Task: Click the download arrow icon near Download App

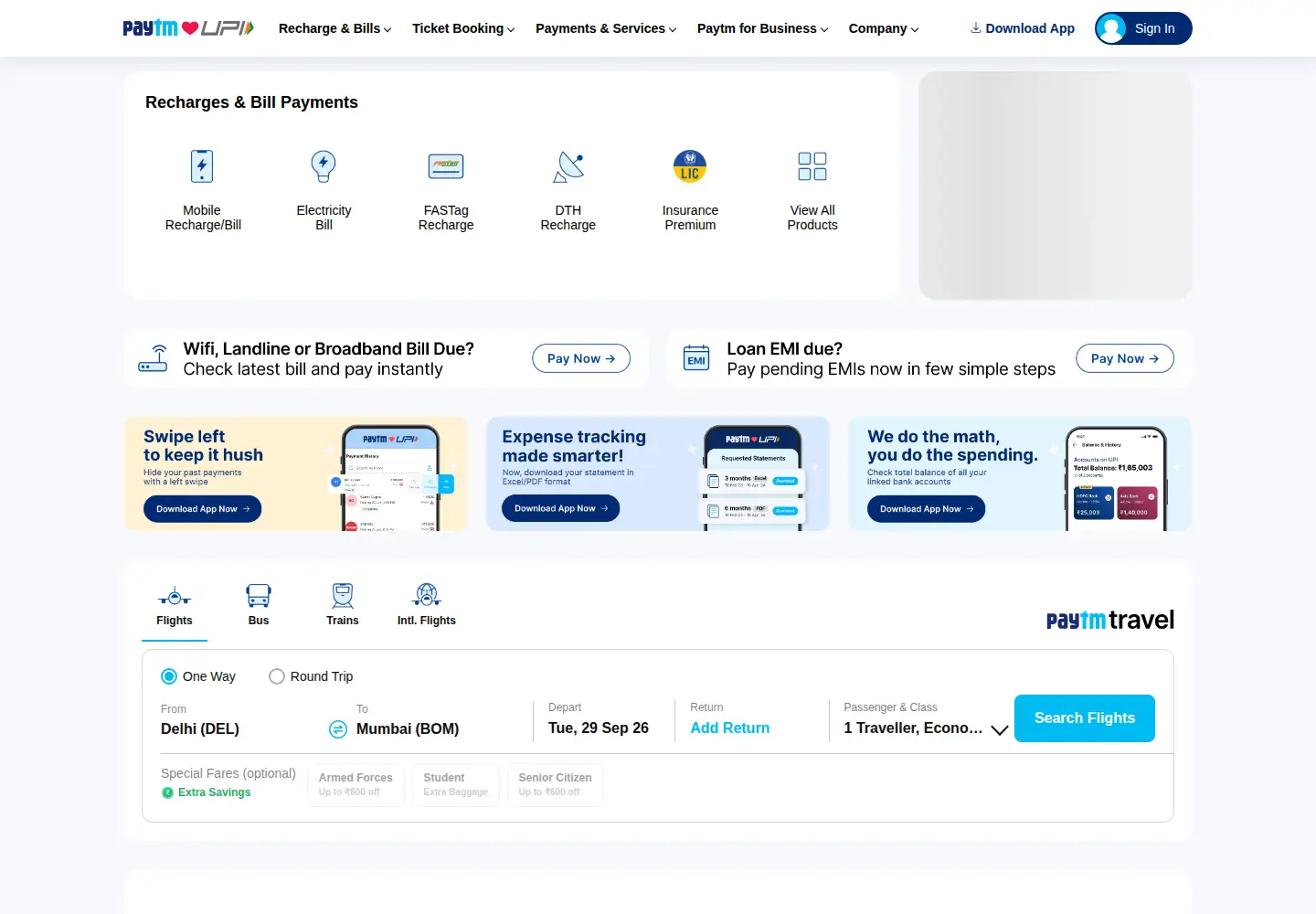Action: click(976, 28)
